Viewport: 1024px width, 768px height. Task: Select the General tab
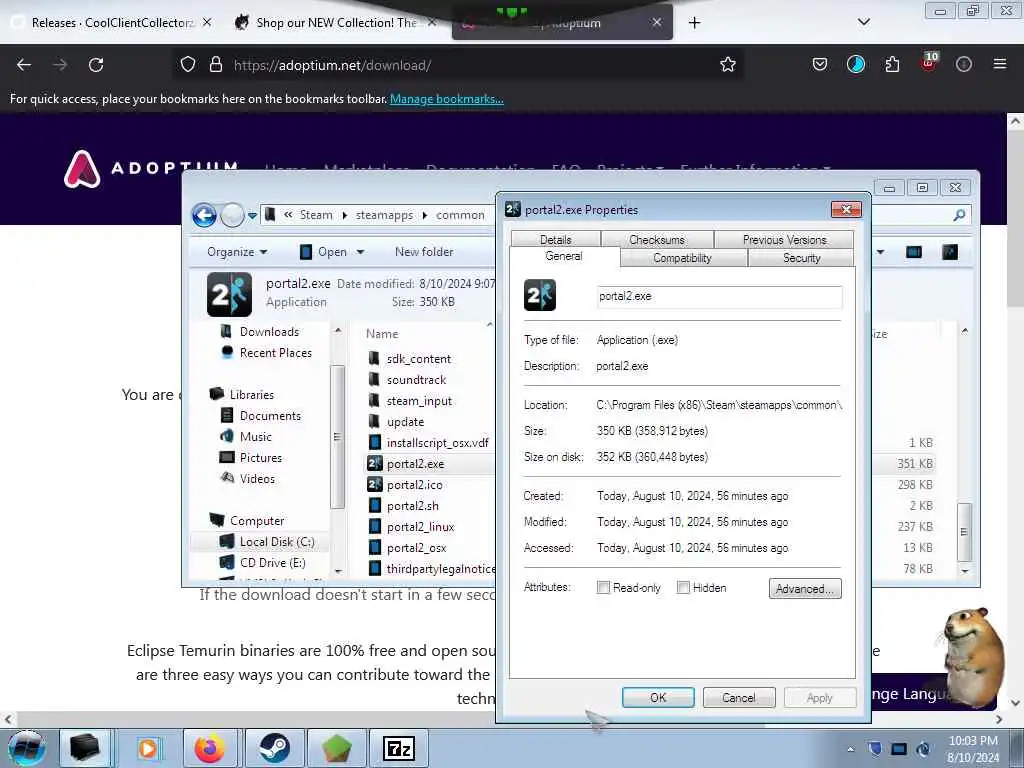[x=564, y=256]
